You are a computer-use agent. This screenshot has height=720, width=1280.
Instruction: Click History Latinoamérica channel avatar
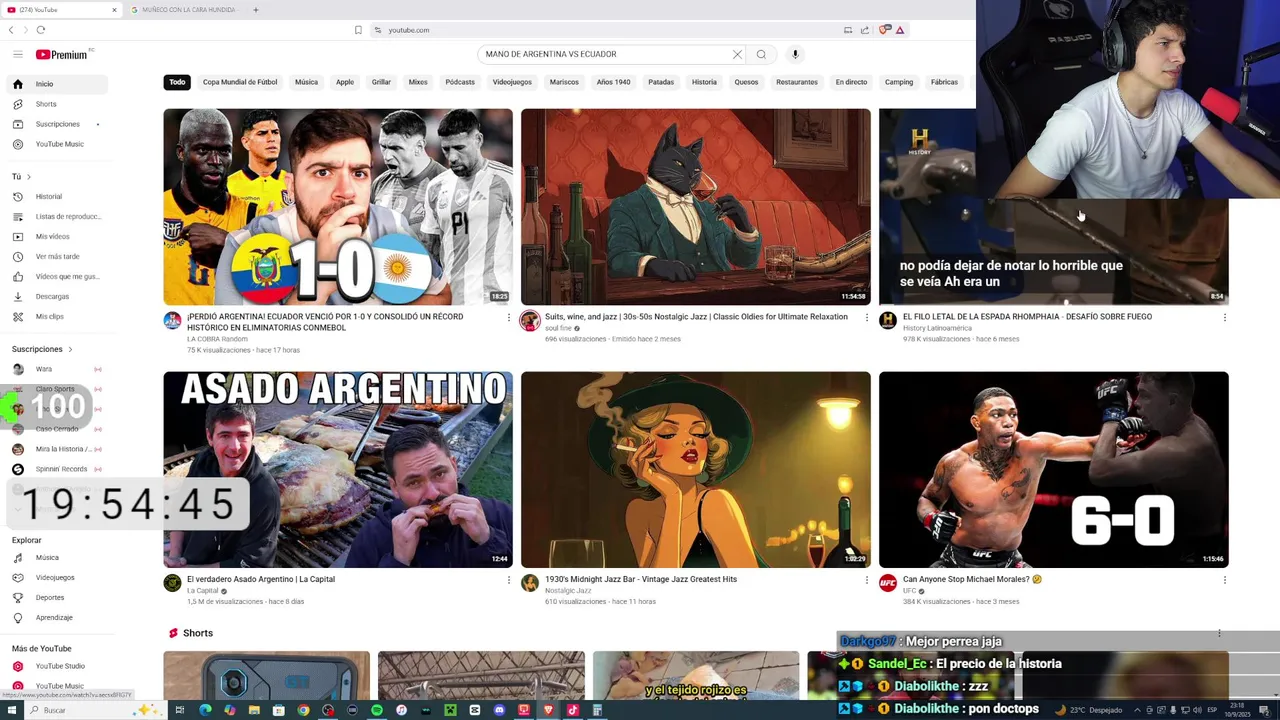point(888,321)
